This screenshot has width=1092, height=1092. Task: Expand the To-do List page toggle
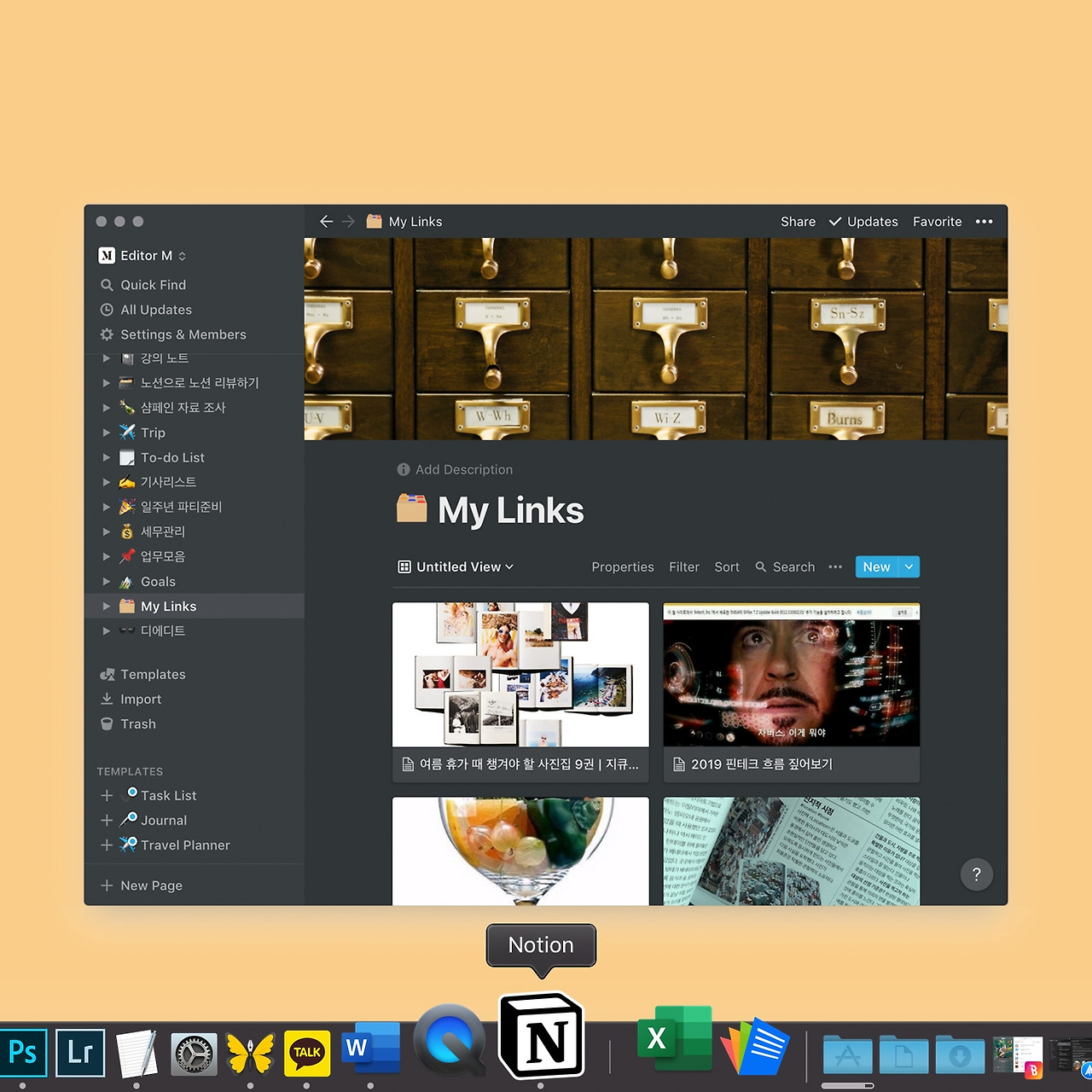pyautogui.click(x=107, y=457)
